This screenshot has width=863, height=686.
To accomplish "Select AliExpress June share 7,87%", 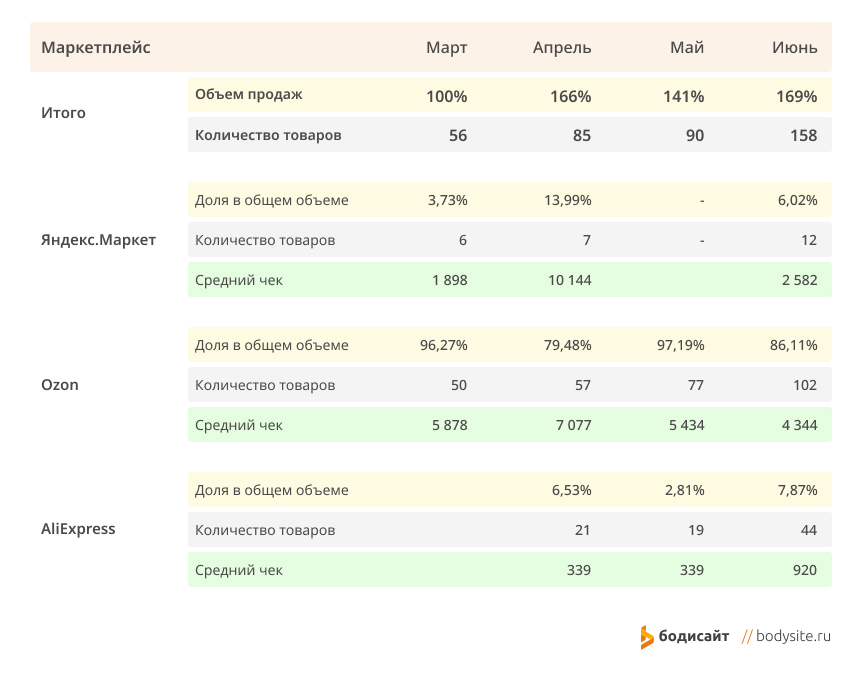I will pyautogui.click(x=798, y=490).
